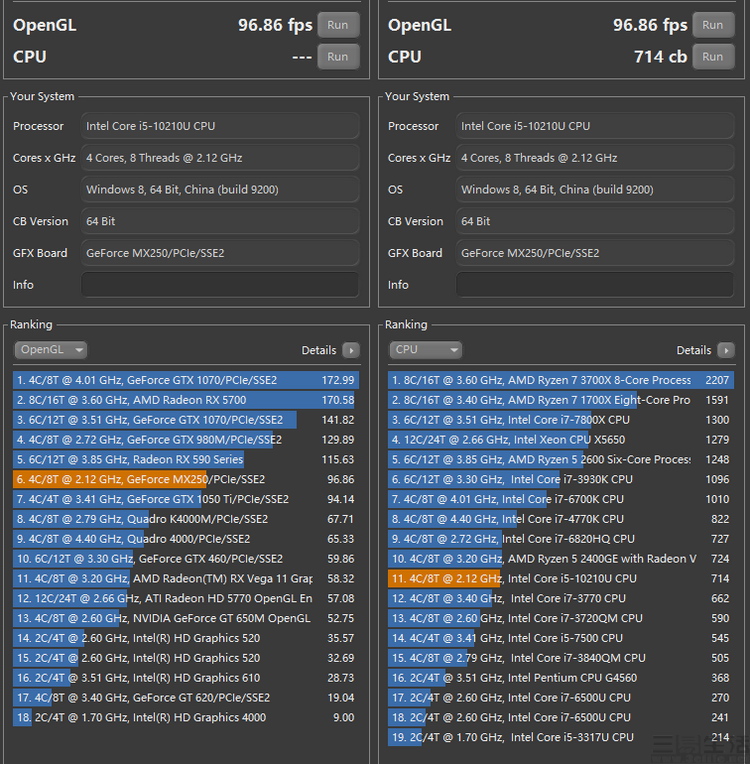
Task: Click left OS field Windows 8
Action: [220, 190]
